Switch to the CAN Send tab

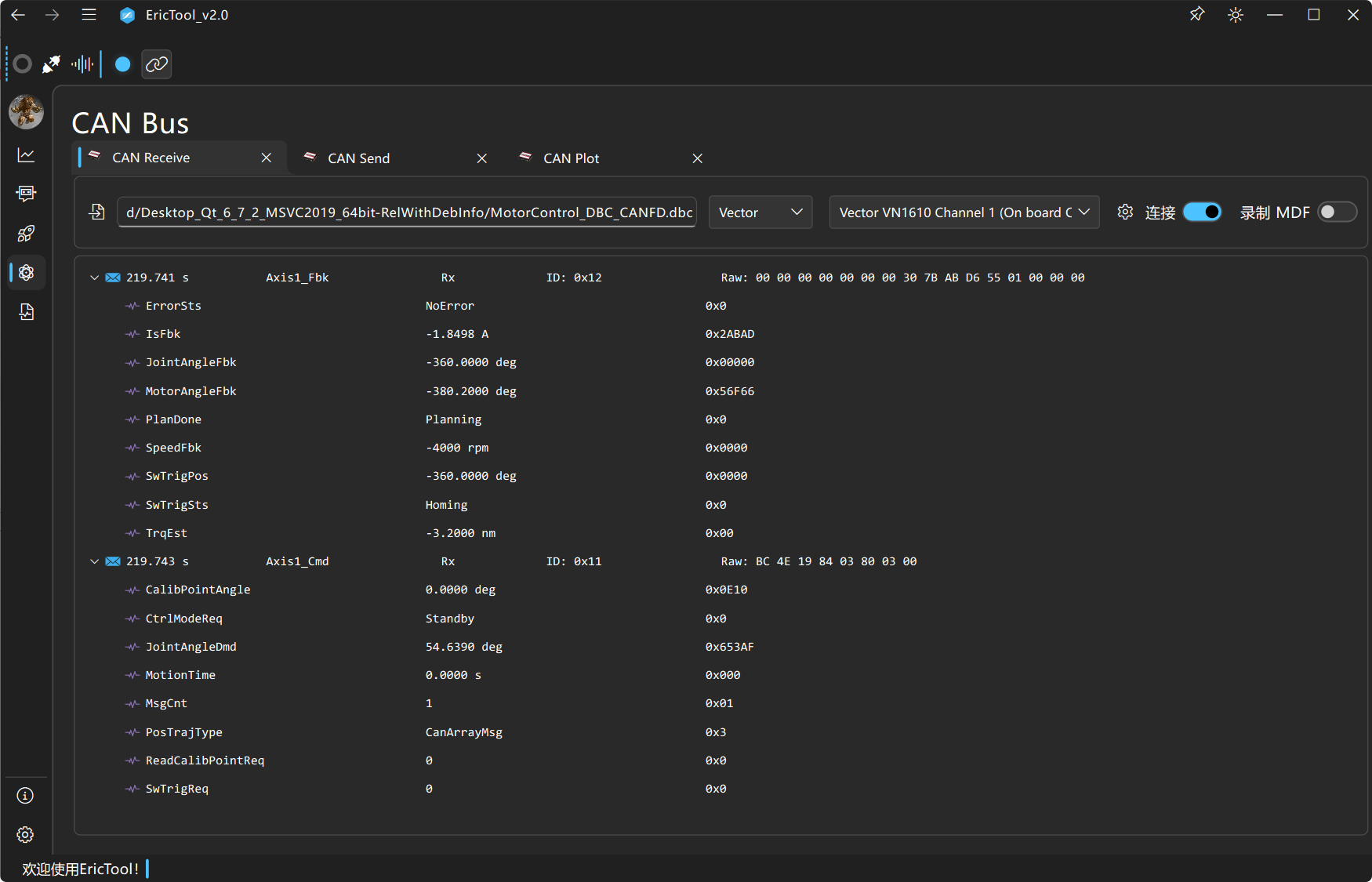click(358, 158)
